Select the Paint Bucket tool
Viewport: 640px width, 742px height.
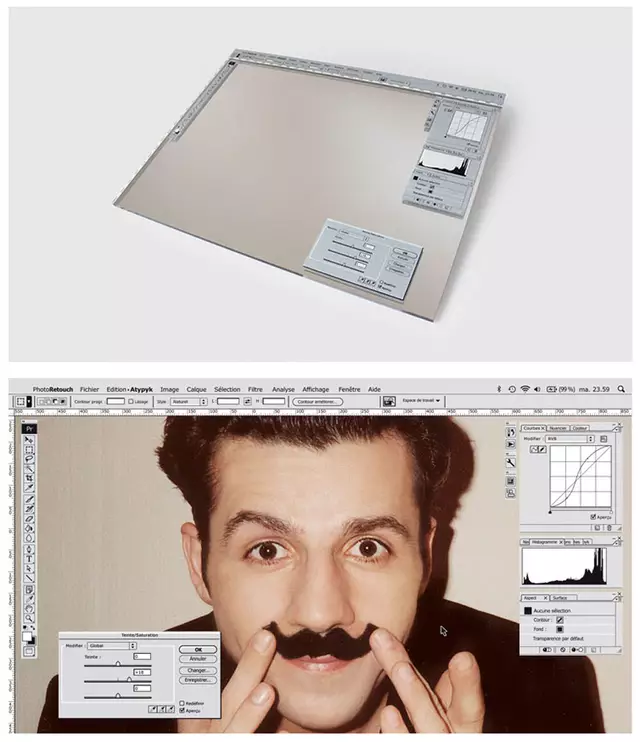point(29,528)
